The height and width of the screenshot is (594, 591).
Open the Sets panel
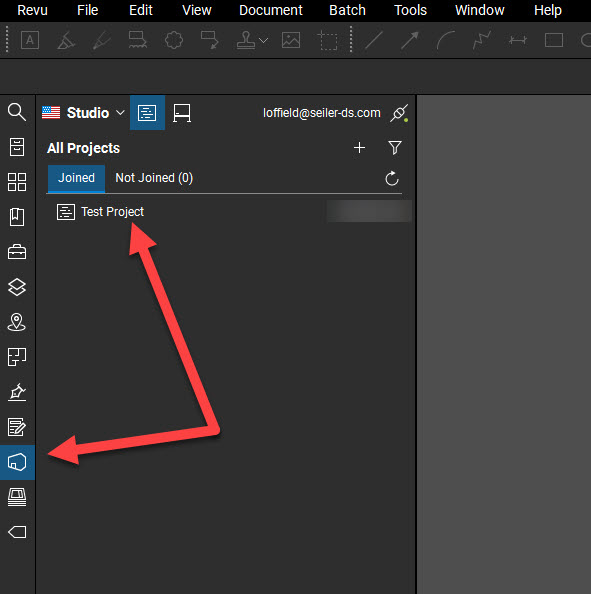[x=17, y=497]
